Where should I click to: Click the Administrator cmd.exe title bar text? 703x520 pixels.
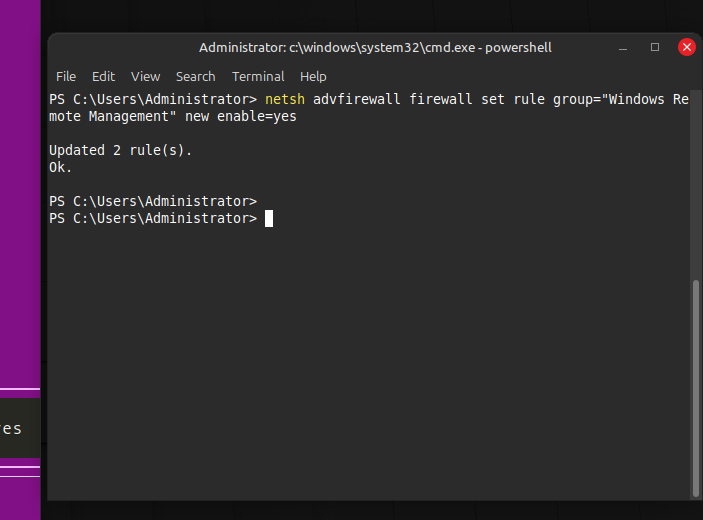(x=375, y=47)
